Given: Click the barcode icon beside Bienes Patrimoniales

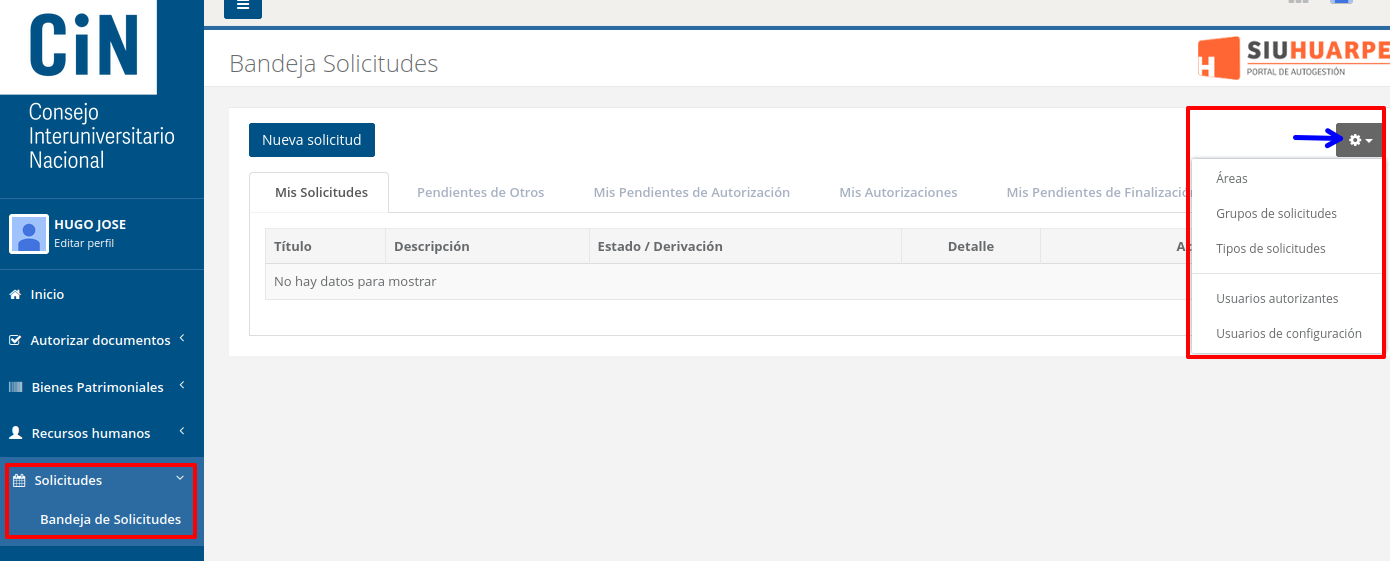Looking at the screenshot, I should tap(16, 387).
